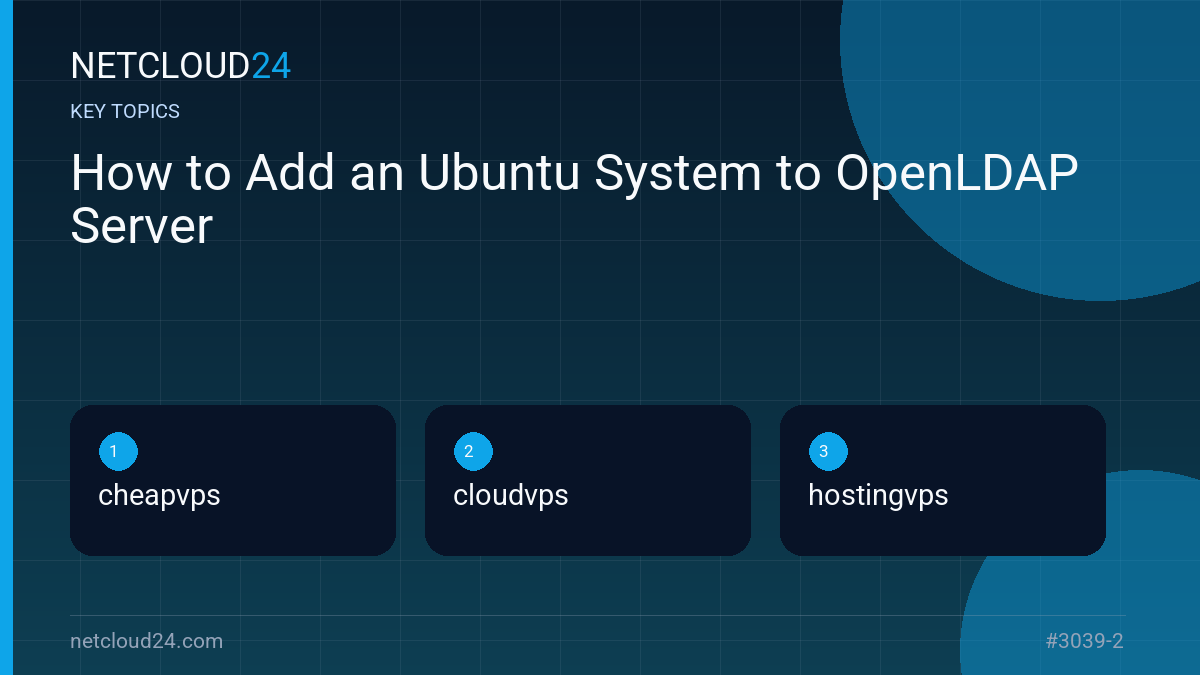Viewport: 1200px width, 675px height.
Task: Select the KEY TOPICS label
Action: tap(125, 112)
